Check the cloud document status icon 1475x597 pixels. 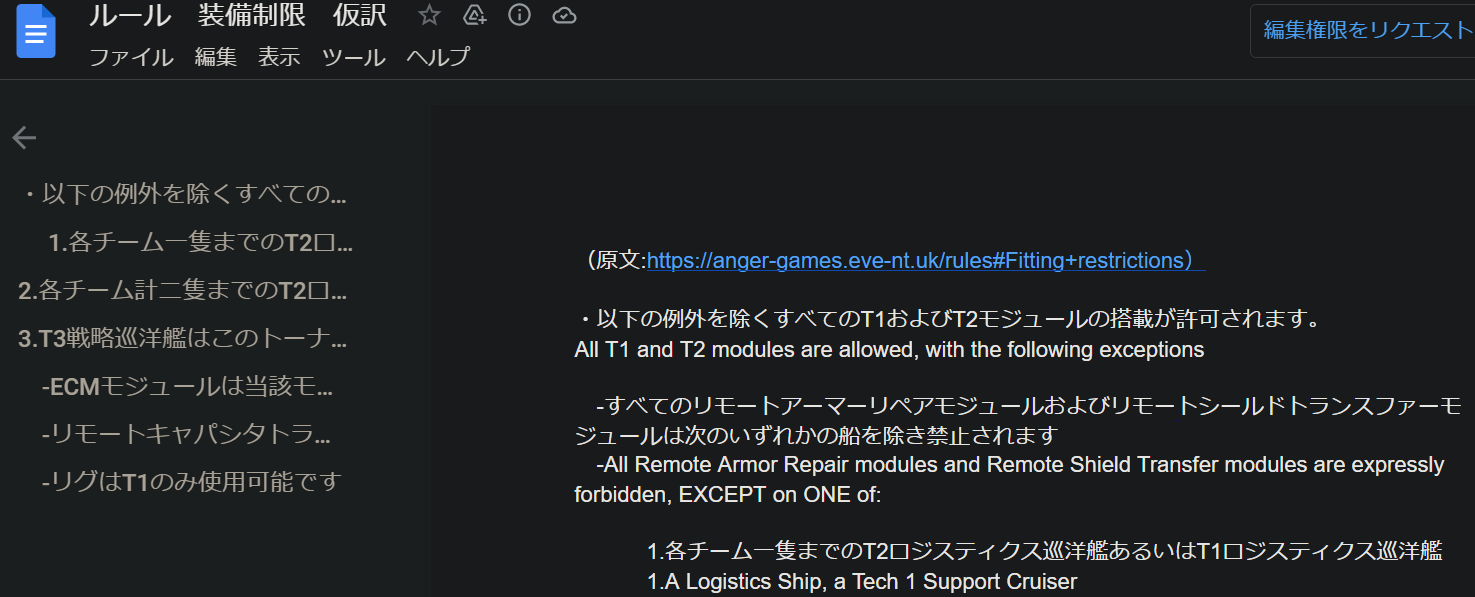tap(564, 15)
